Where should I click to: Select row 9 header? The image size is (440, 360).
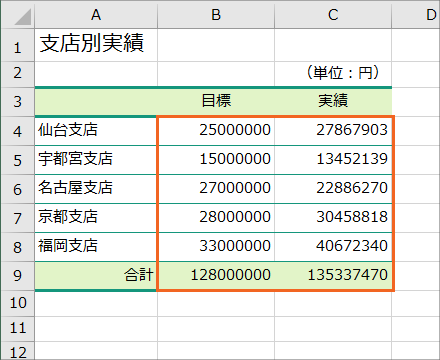17,276
